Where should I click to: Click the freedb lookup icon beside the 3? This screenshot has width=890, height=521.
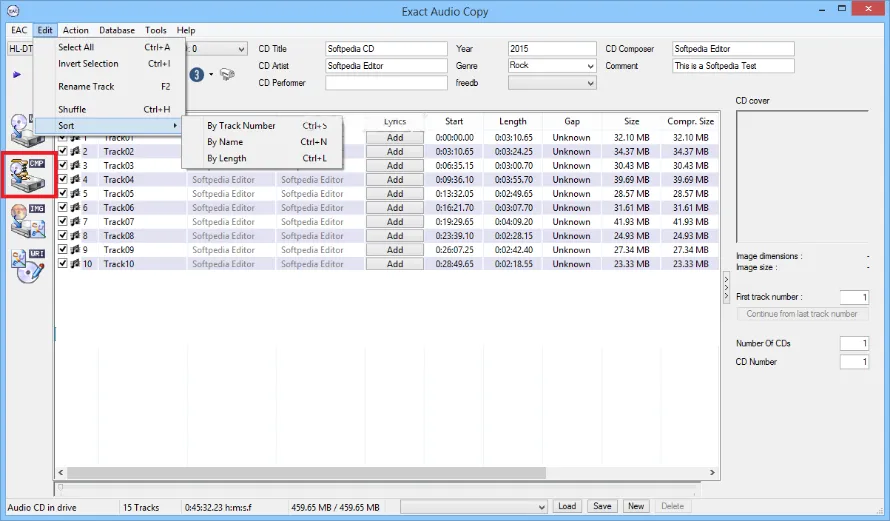pos(227,74)
